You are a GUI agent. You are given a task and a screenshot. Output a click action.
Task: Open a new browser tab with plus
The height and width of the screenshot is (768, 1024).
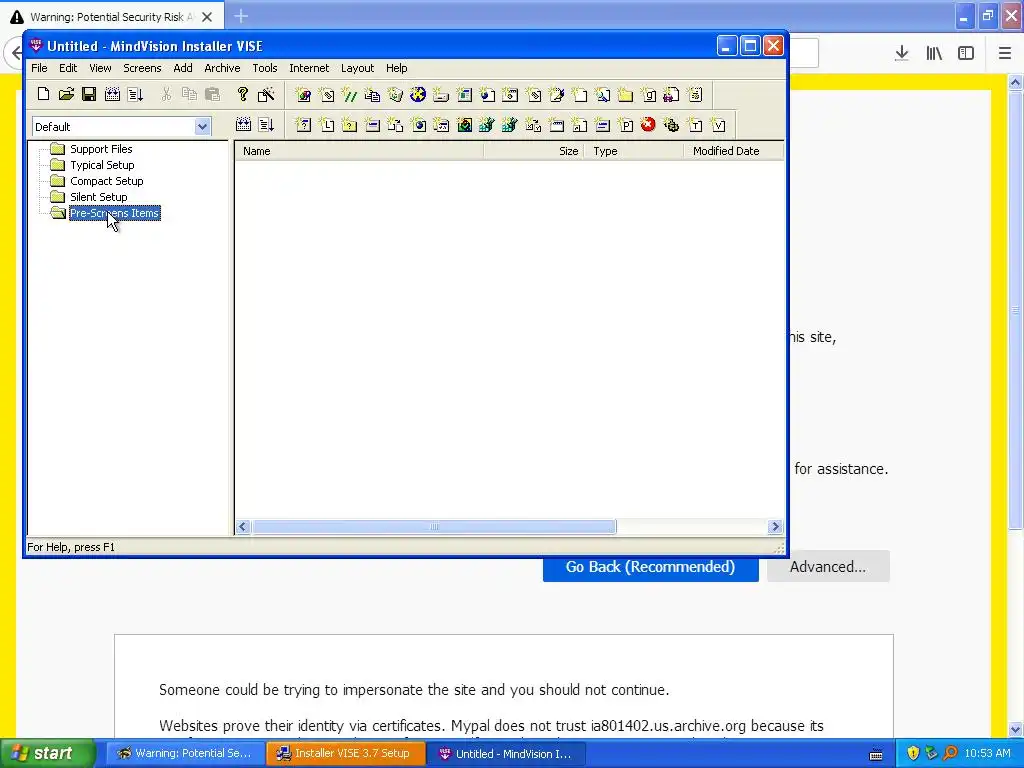coord(241,16)
